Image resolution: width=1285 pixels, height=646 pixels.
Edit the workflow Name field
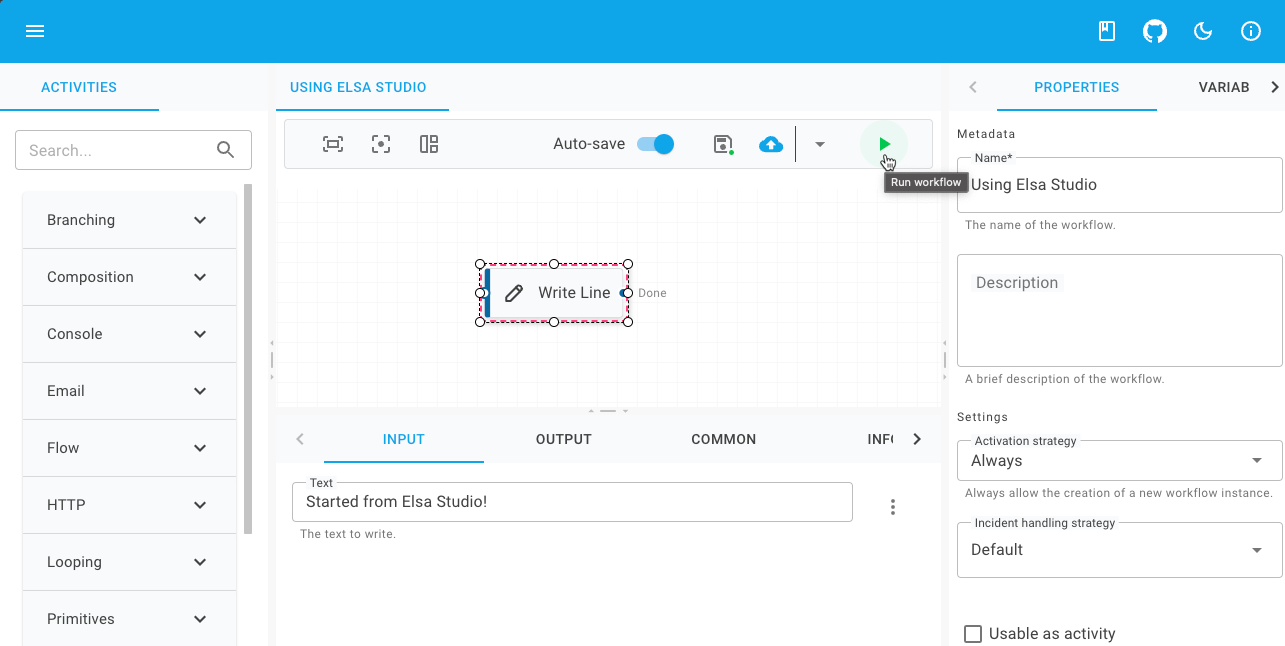[x=1118, y=185]
